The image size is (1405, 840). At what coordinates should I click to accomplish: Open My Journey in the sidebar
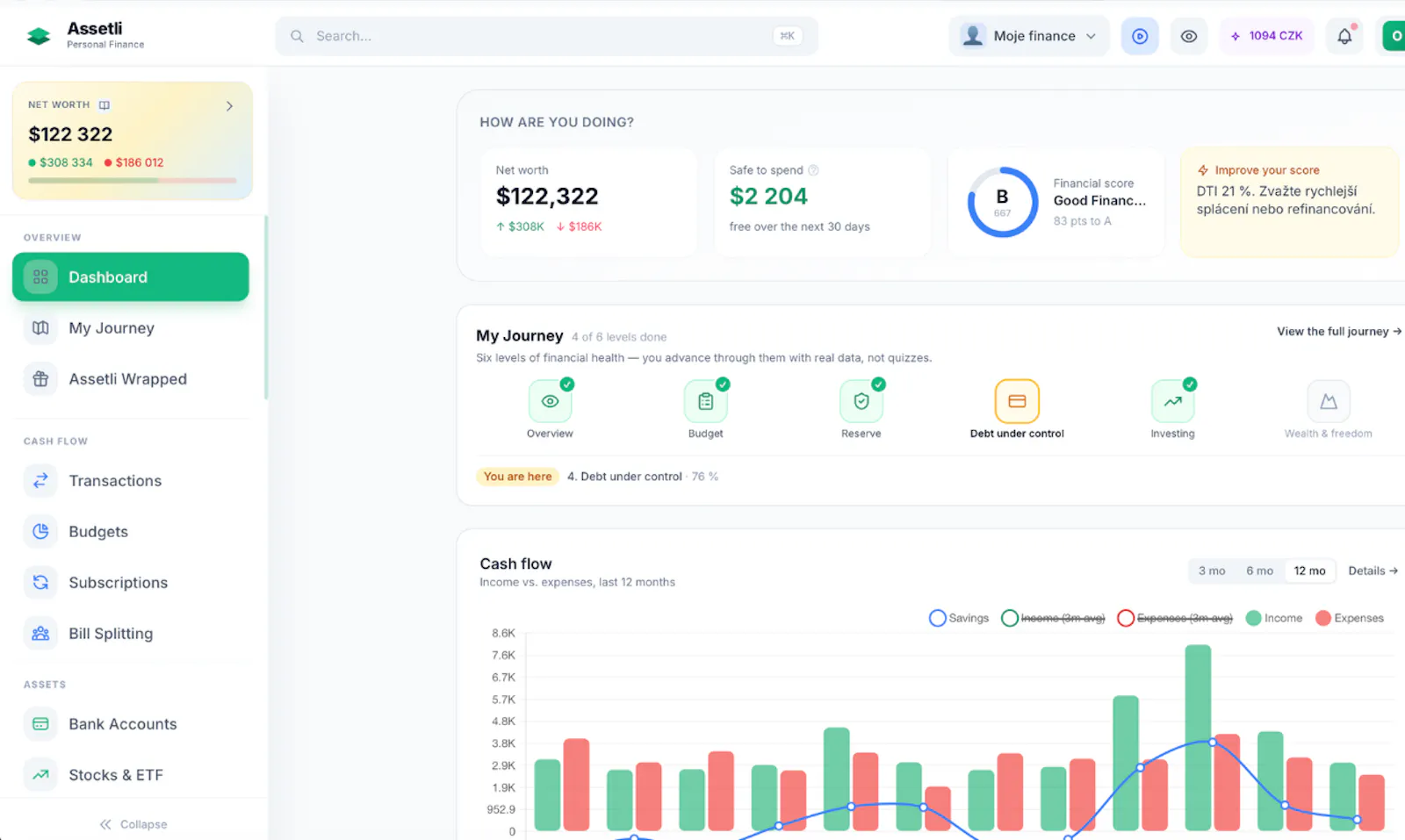point(131,328)
